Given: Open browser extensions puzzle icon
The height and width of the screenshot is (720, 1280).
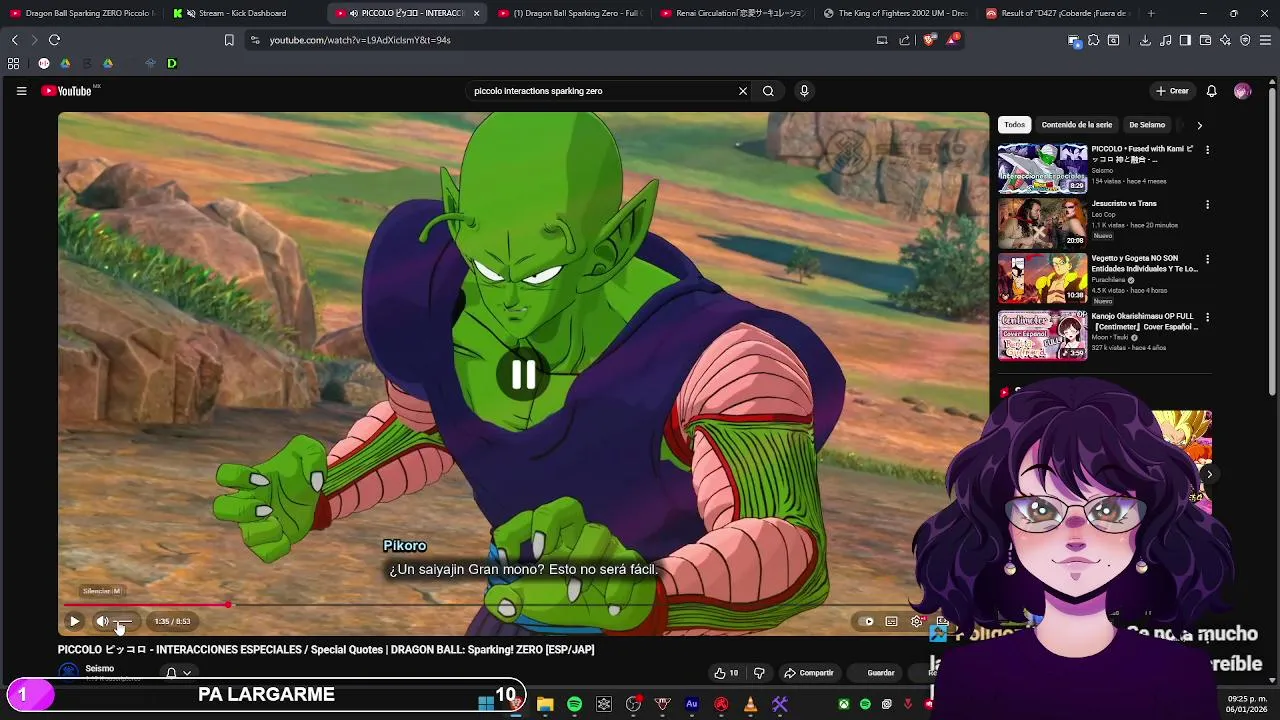Looking at the screenshot, I should pos(1093,40).
